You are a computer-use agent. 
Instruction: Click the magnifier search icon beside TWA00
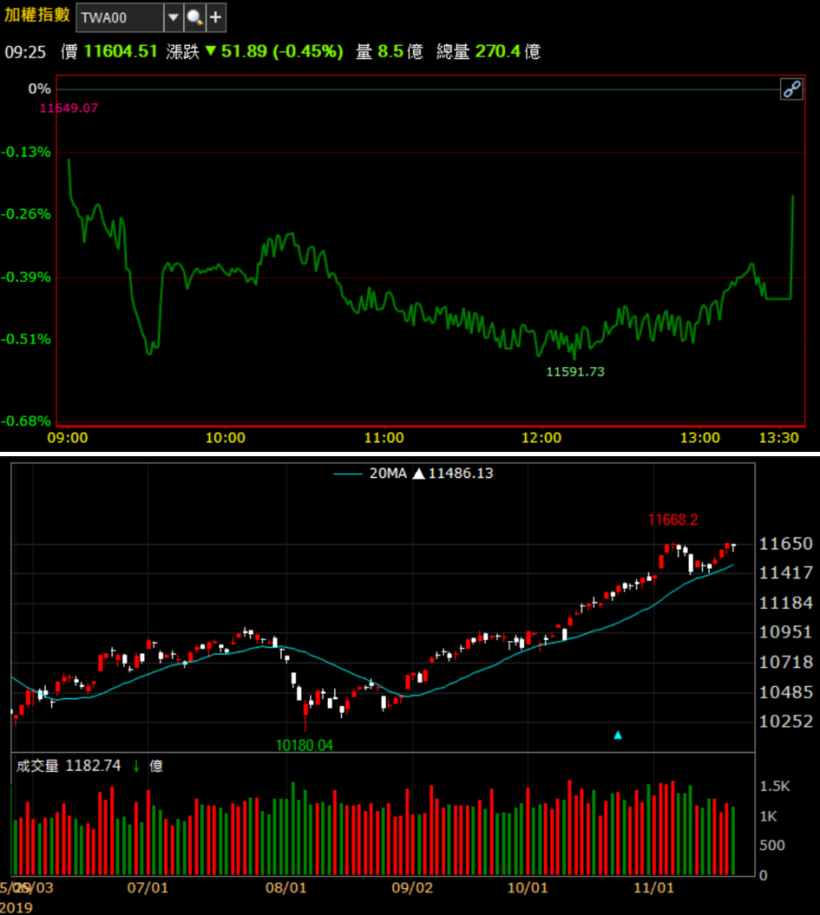(x=194, y=18)
